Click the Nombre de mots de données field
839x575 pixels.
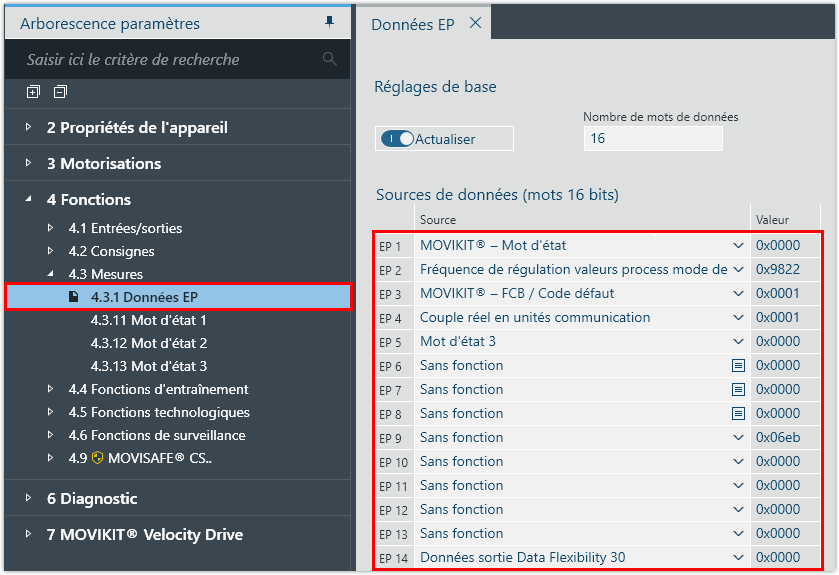point(652,139)
